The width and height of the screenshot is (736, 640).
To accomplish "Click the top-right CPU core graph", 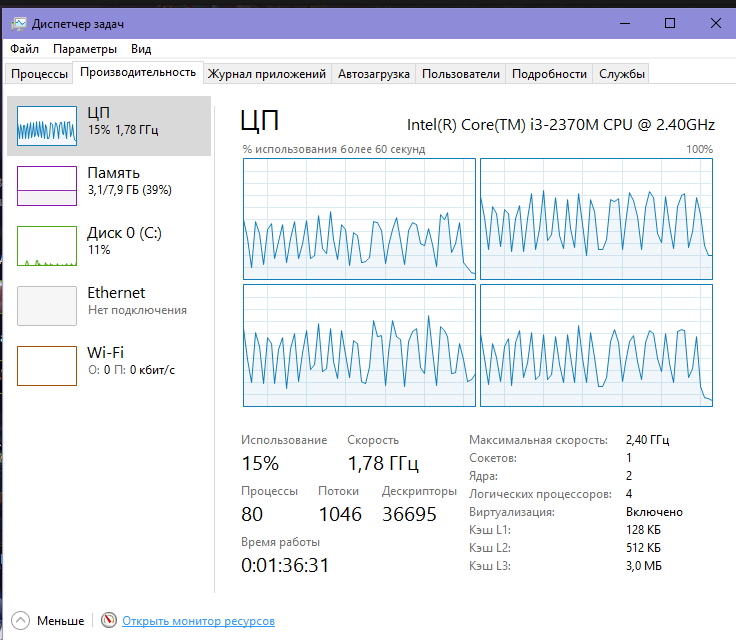I will point(596,219).
